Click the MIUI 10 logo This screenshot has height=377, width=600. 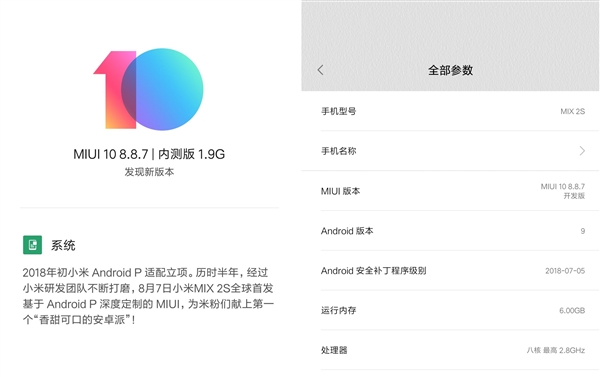(x=148, y=89)
